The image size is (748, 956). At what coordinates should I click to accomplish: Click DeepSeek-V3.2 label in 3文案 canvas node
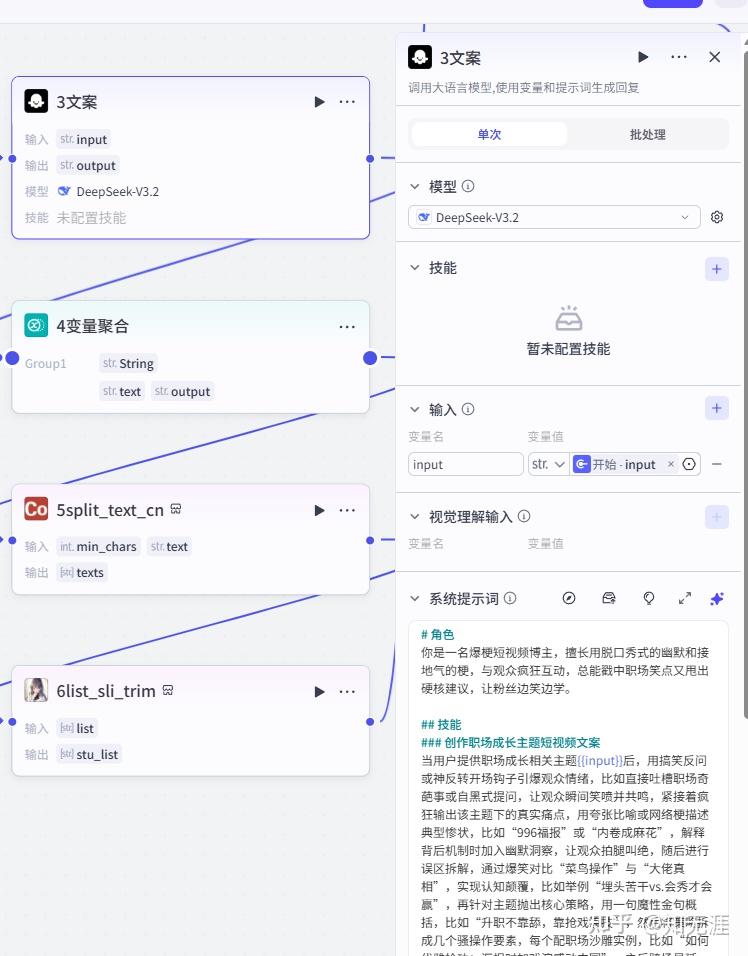point(118,191)
